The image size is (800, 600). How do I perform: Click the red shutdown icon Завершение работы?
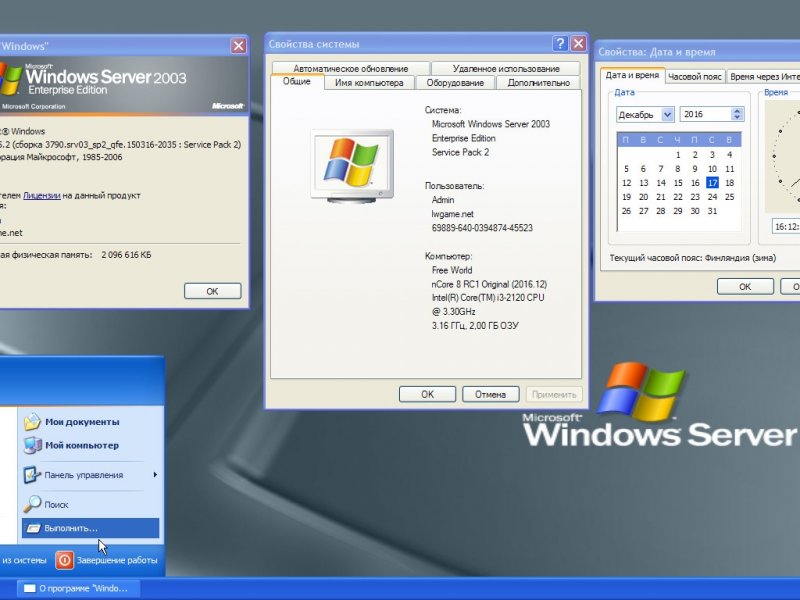(64, 560)
